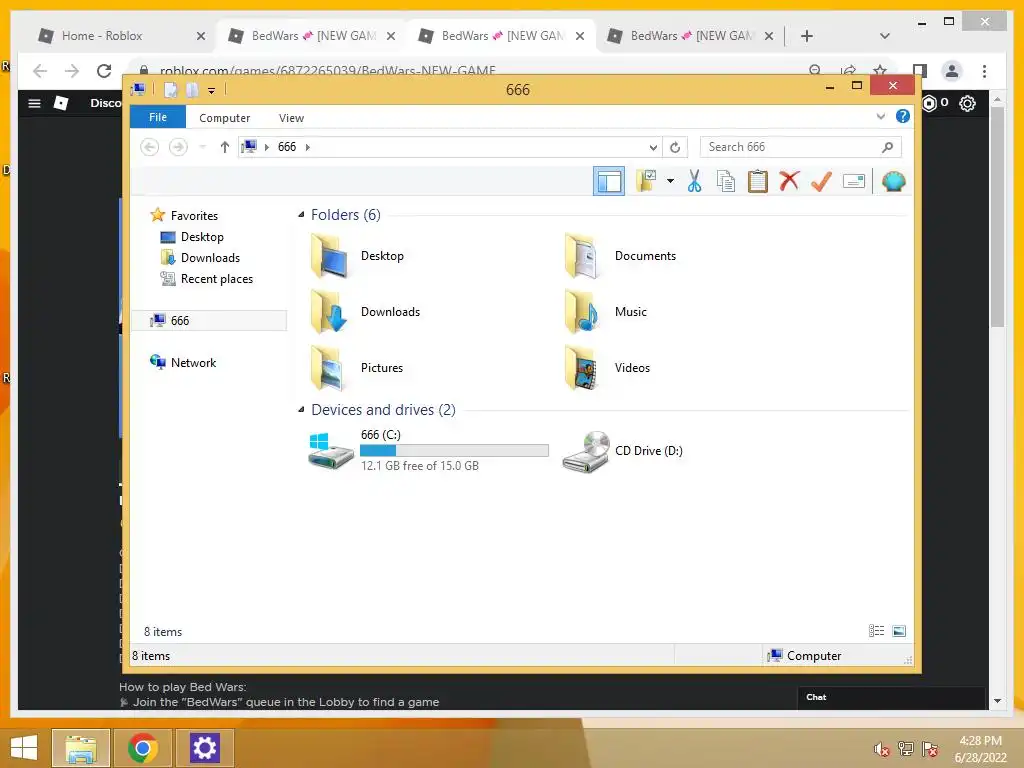The width and height of the screenshot is (1024, 768).
Task: Click the Explorer Forward arrow button
Action: pos(178,147)
